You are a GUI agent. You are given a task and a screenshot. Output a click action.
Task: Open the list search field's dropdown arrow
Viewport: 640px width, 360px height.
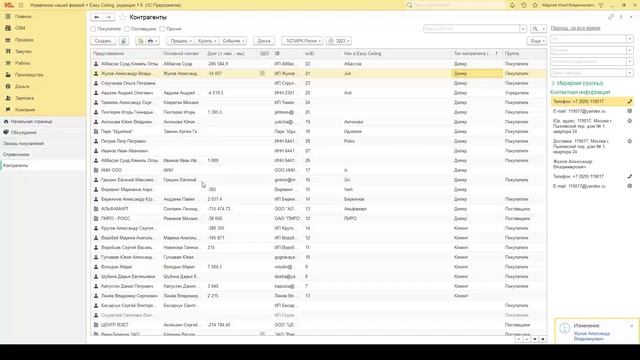point(523,29)
